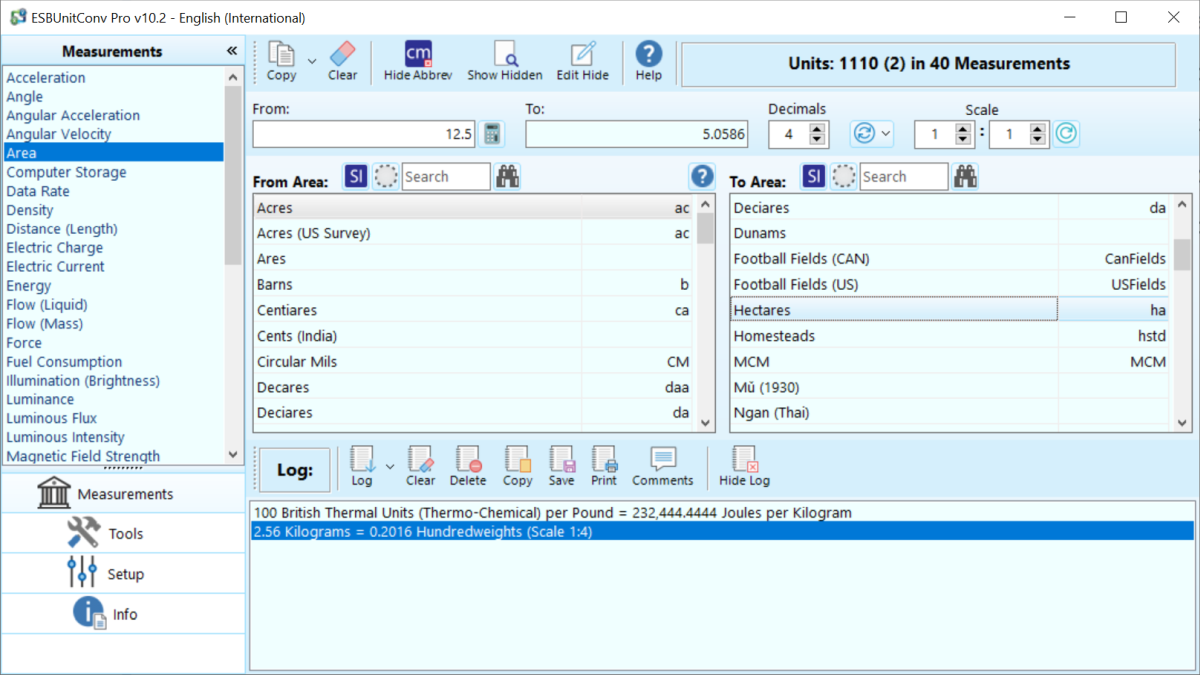
Task: Select Dunams in To Area list
Action: [x=950, y=233]
